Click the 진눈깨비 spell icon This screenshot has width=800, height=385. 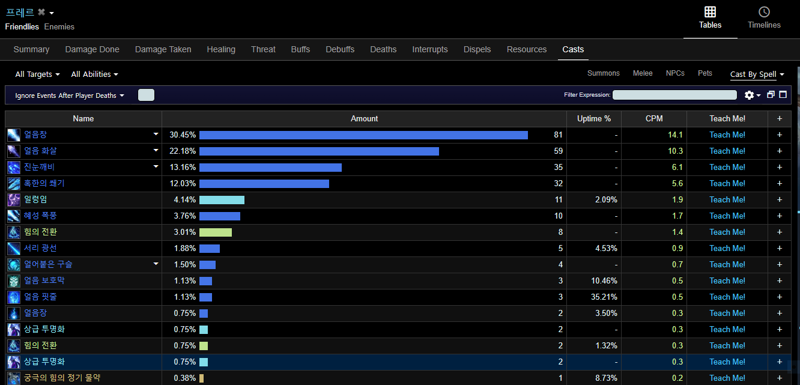click(14, 167)
